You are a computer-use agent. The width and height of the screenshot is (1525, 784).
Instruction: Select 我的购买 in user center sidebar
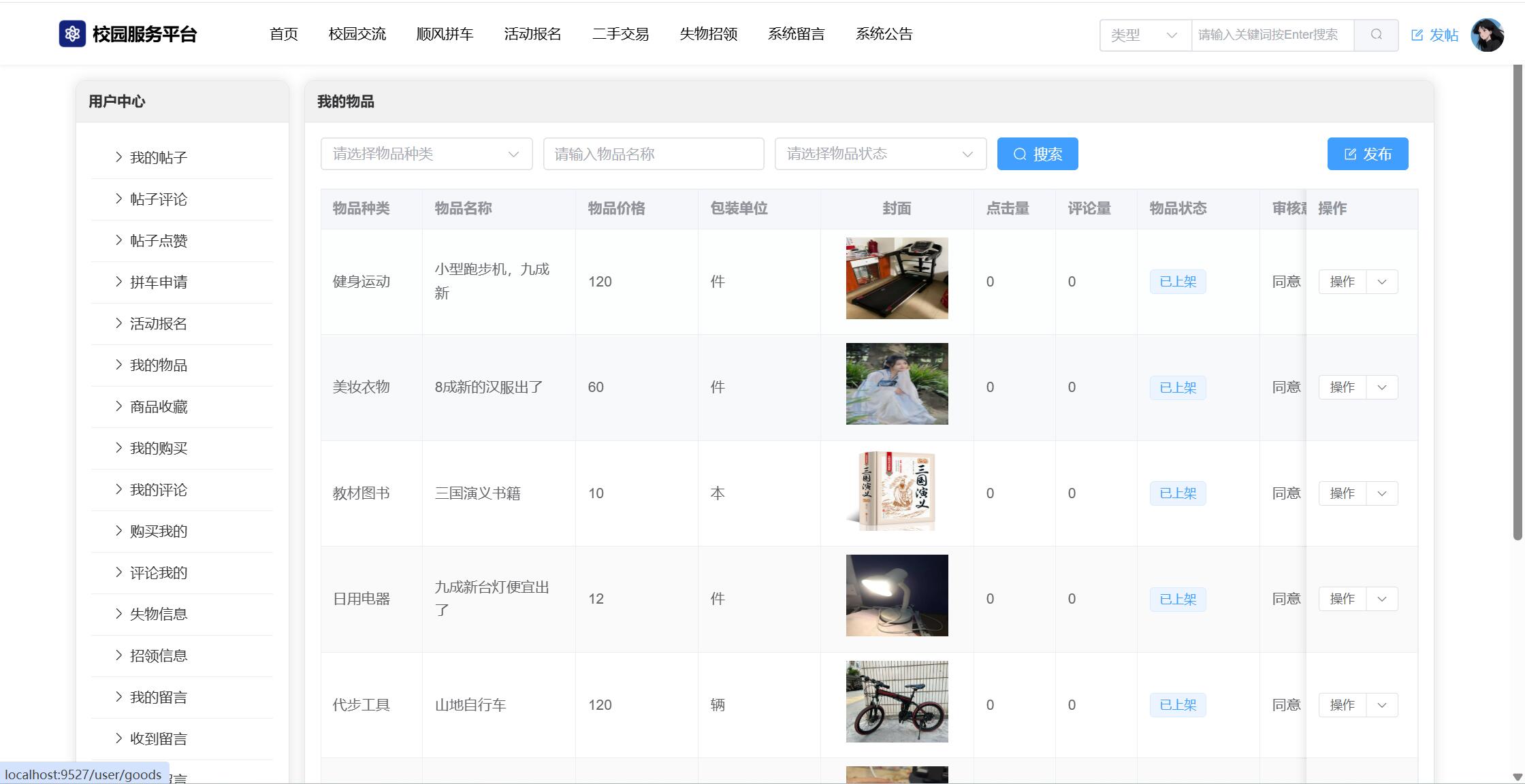point(159,448)
